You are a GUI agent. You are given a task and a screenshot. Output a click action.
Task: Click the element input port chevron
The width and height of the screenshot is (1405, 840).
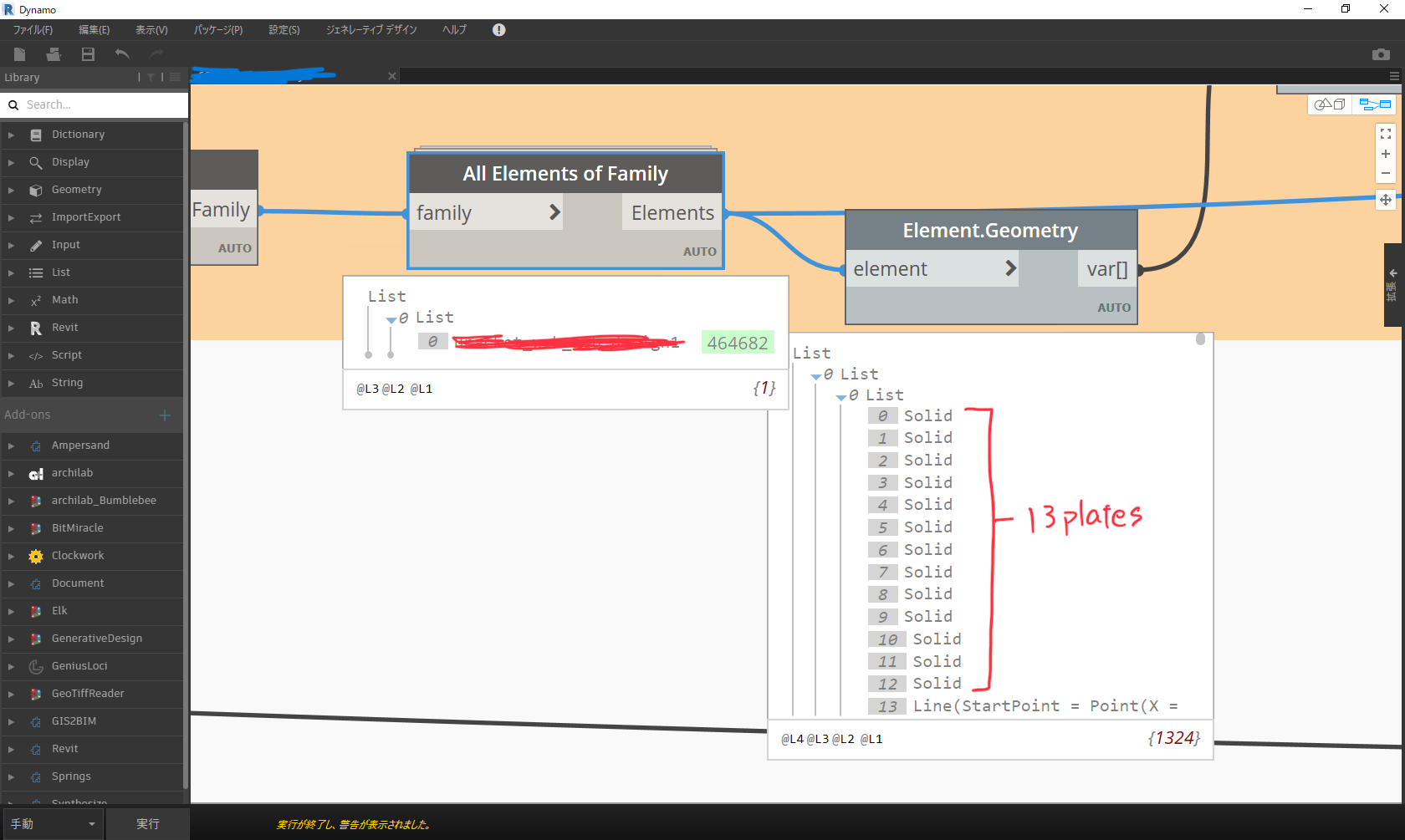click(1010, 268)
